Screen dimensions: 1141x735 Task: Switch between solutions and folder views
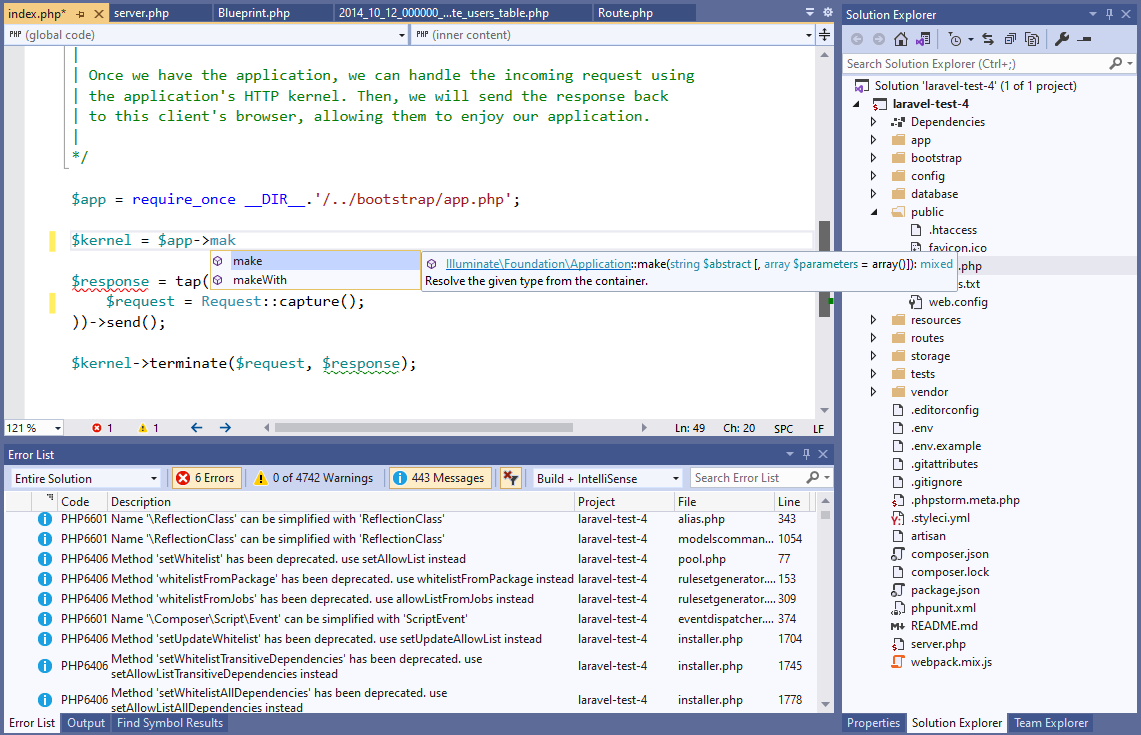[x=923, y=39]
